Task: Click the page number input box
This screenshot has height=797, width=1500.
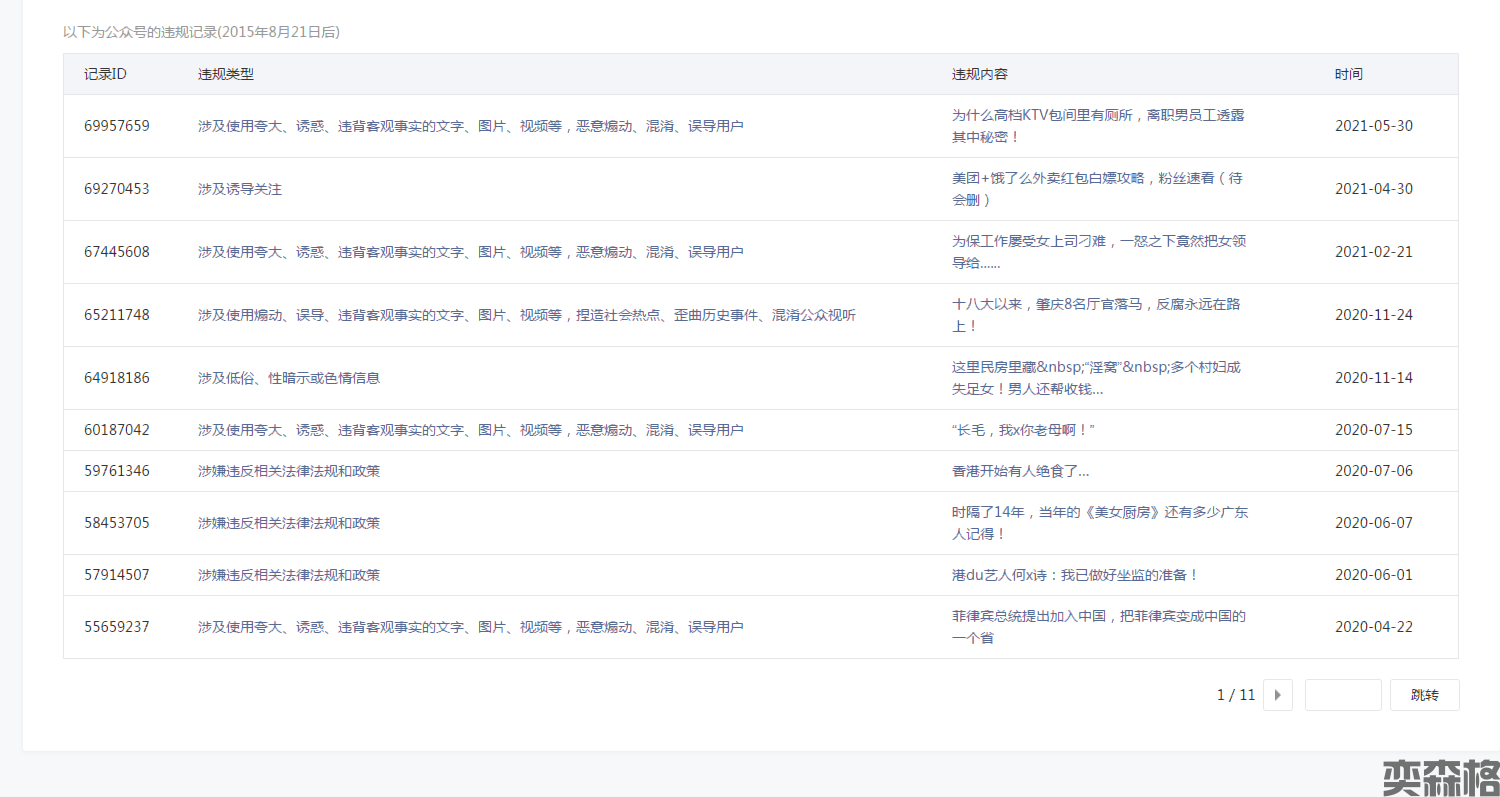Action: pos(1342,695)
